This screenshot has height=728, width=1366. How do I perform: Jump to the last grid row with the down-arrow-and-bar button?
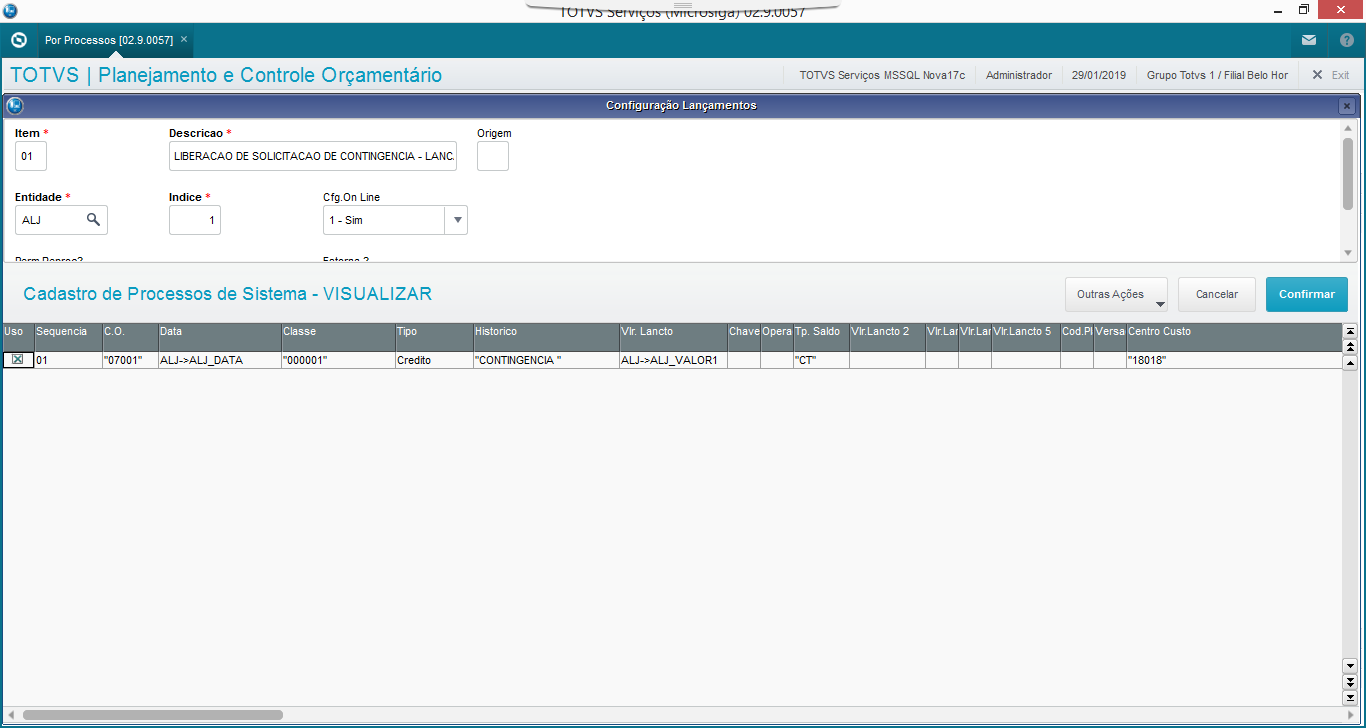tap(1350, 696)
